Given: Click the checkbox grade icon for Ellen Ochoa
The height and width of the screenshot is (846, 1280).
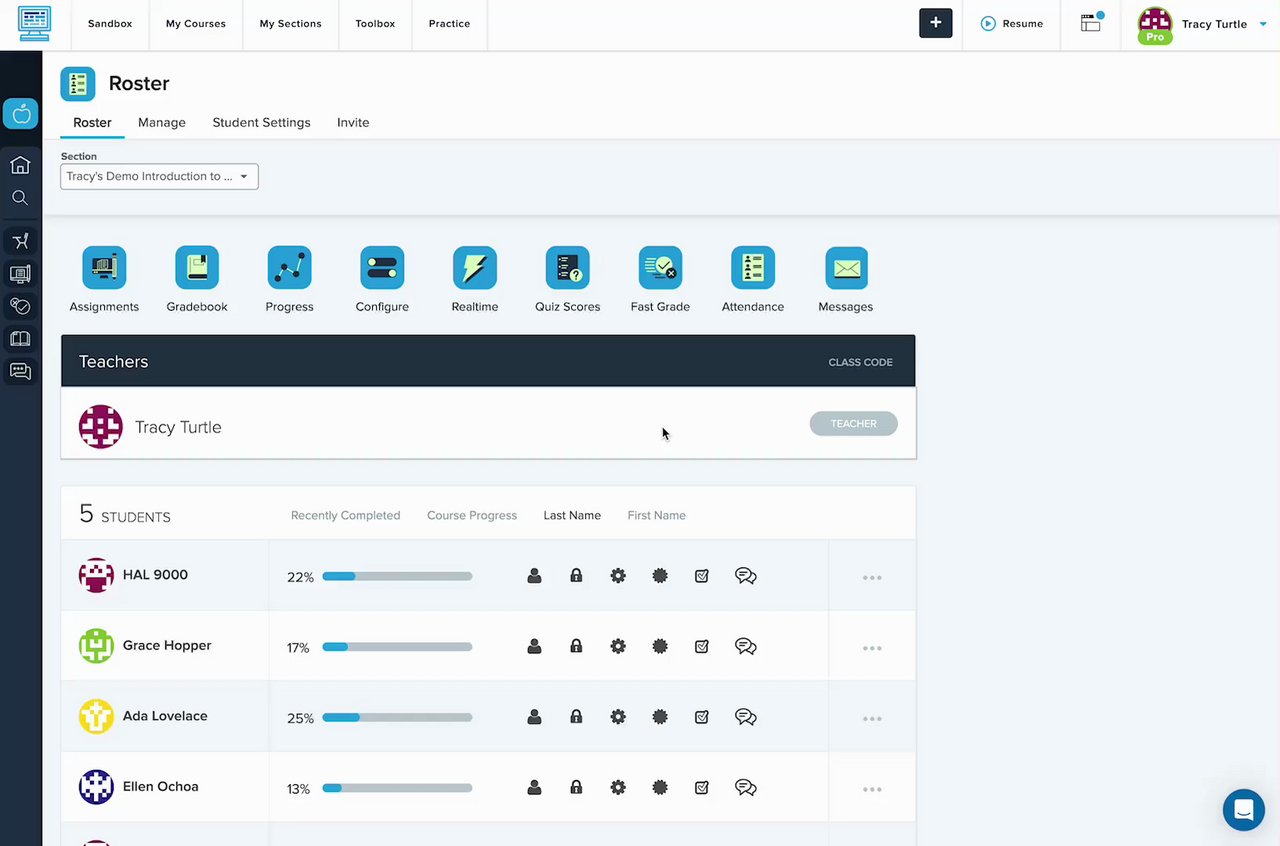Looking at the screenshot, I should (702, 787).
